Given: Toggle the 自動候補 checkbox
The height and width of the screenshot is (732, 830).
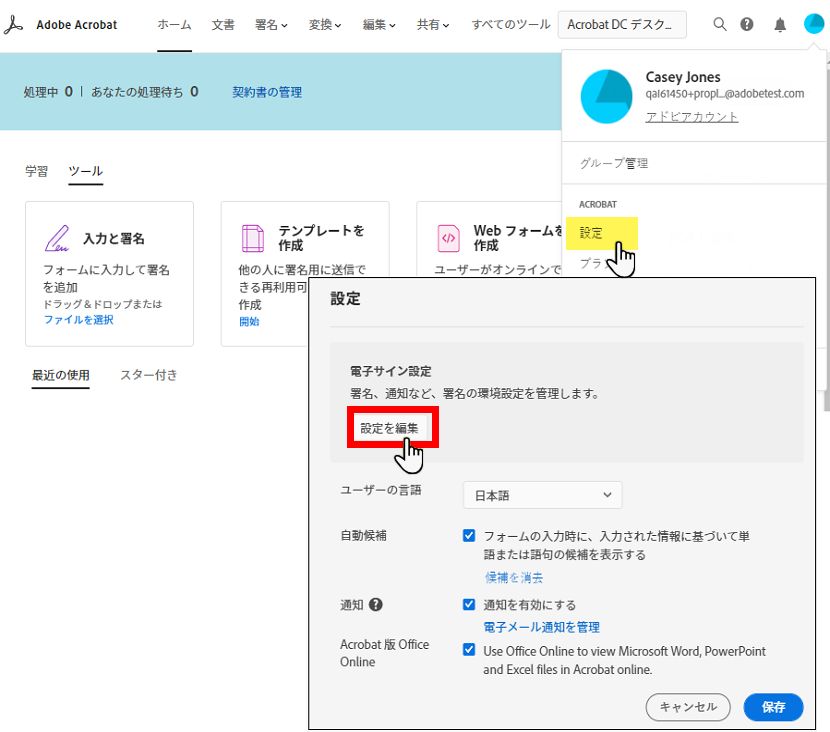Looking at the screenshot, I should [x=469, y=535].
